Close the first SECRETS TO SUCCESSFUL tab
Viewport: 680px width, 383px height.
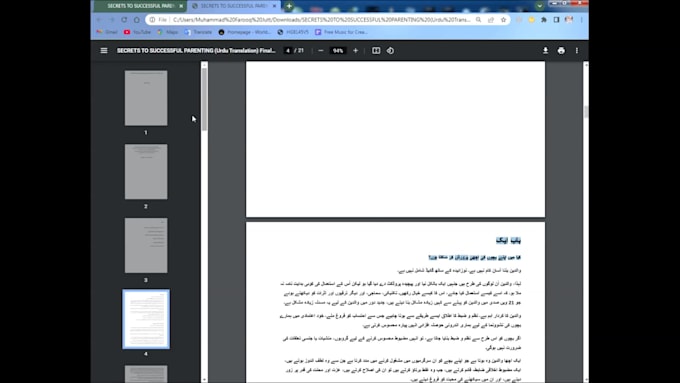pyautogui.click(x=181, y=6)
